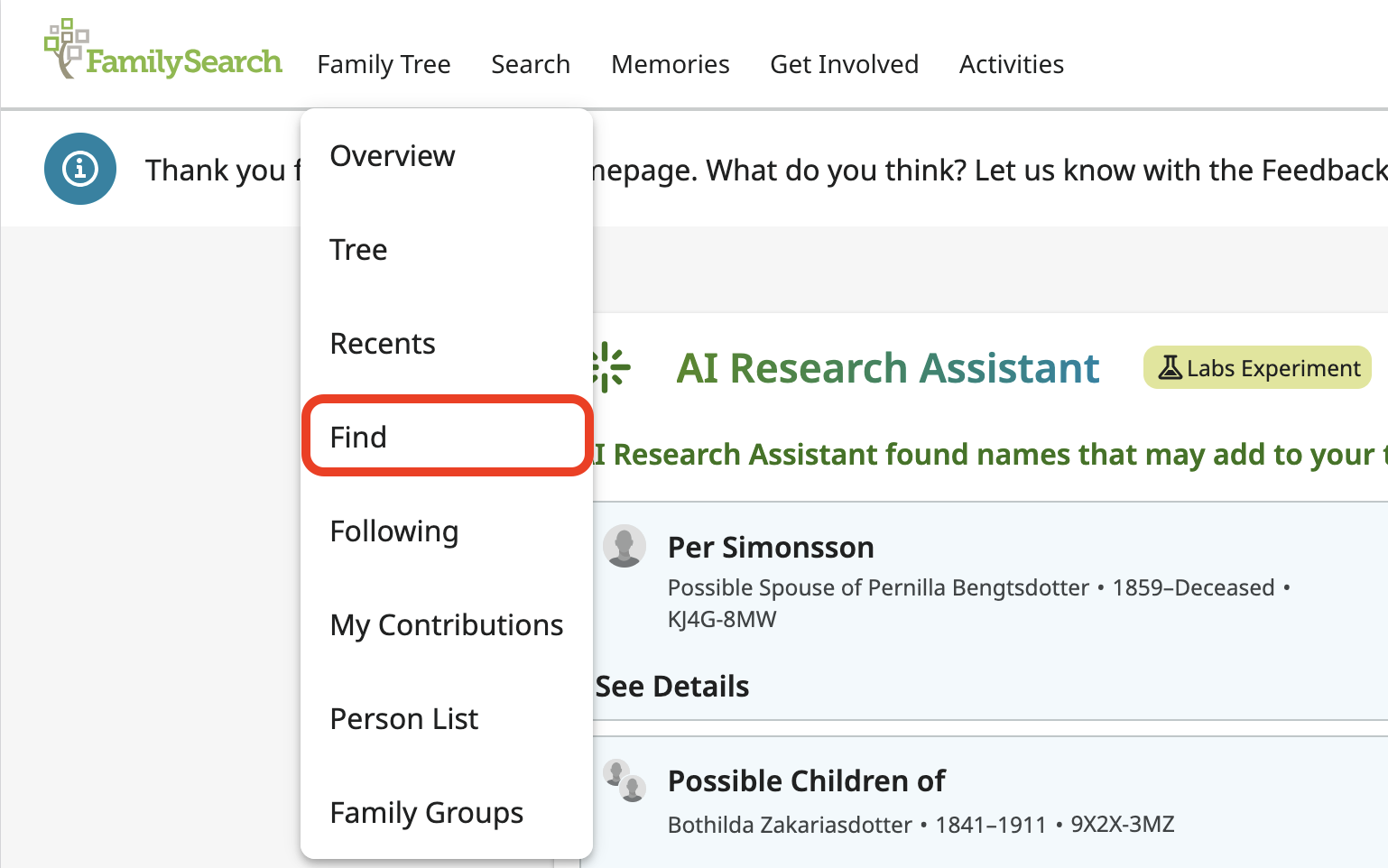
Task: Select Overview from the dropdown
Action: tap(393, 156)
